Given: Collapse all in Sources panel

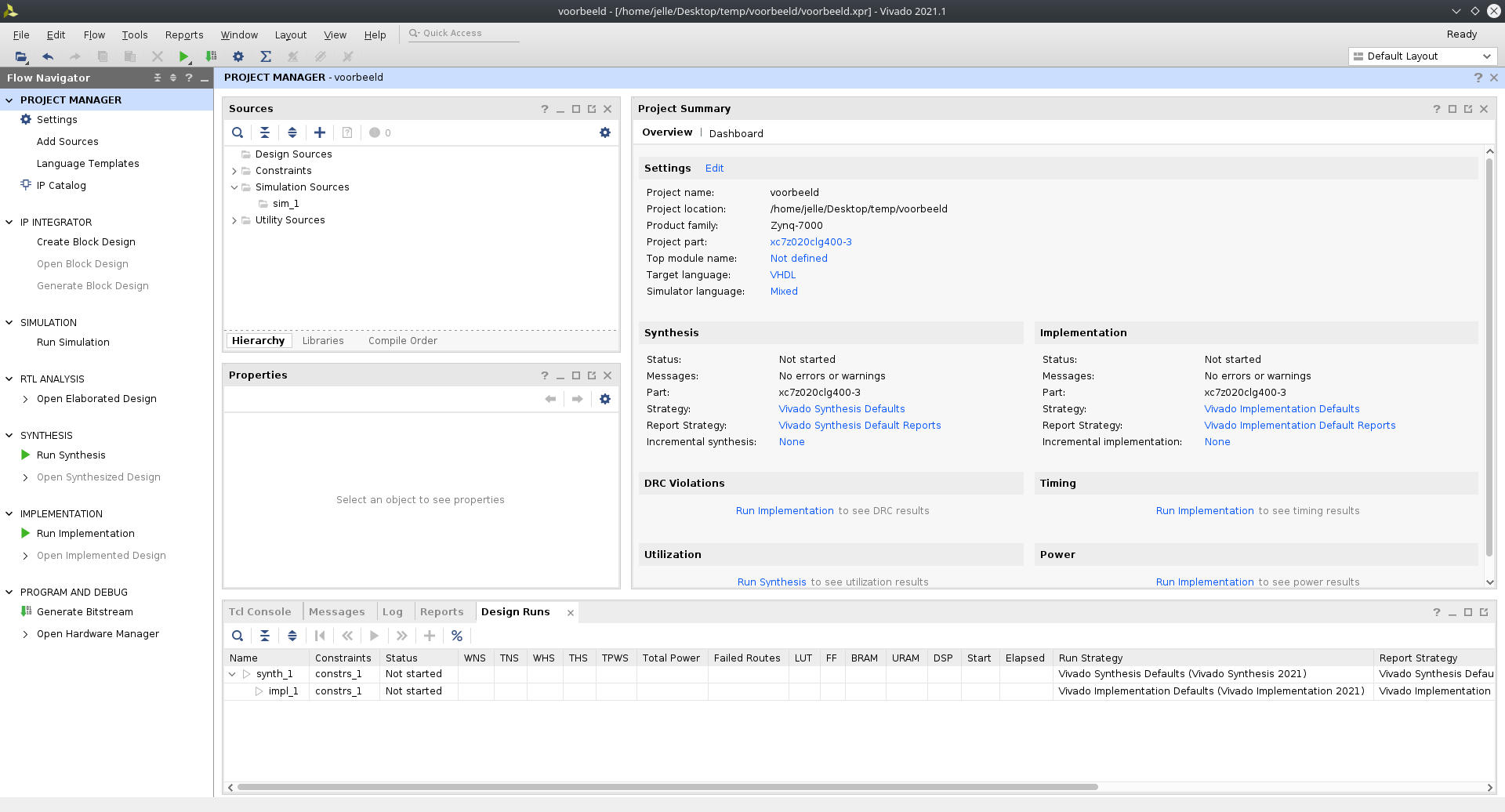Looking at the screenshot, I should 265,132.
